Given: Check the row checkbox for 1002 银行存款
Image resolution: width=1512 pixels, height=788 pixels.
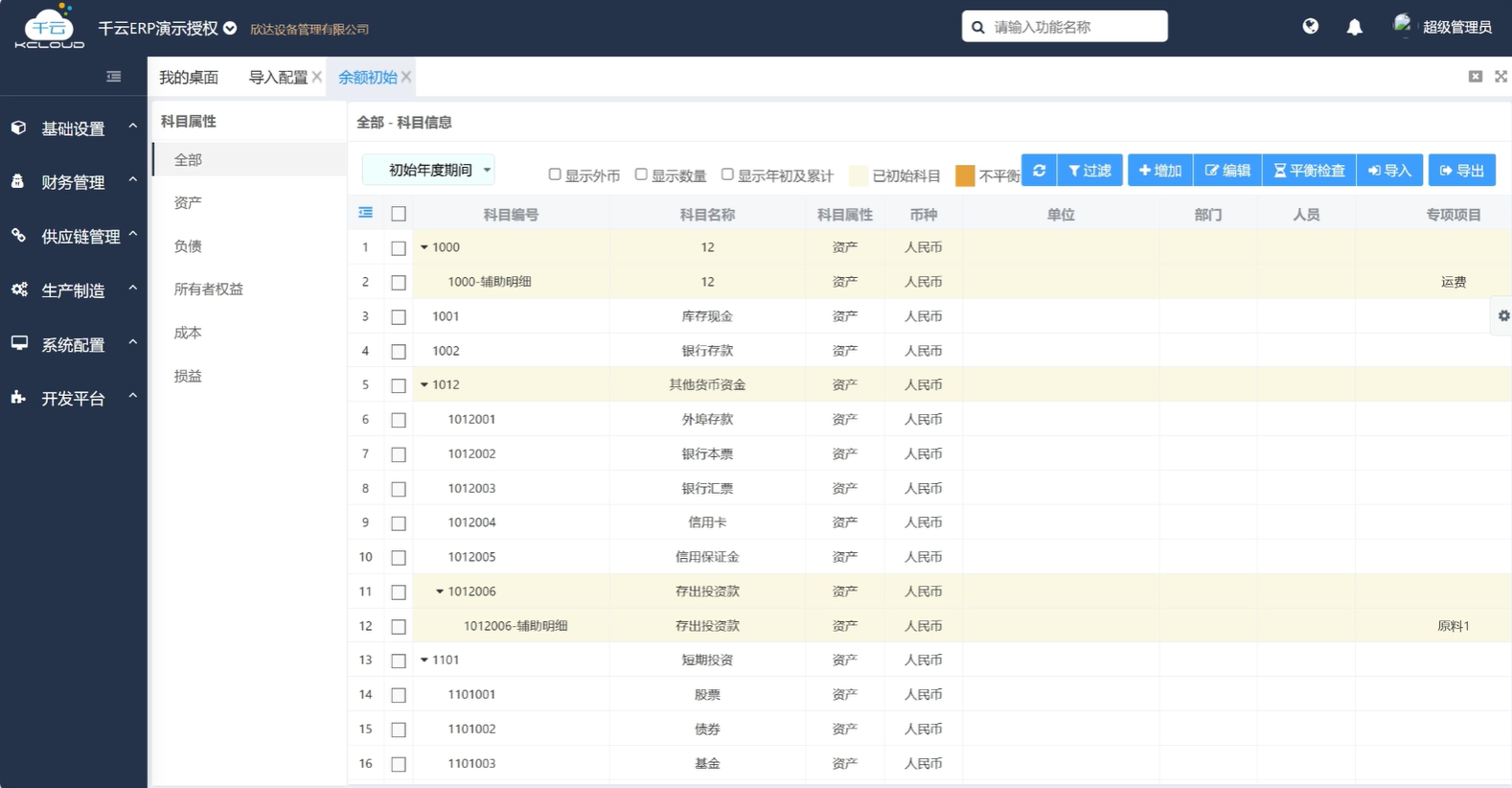Looking at the screenshot, I should (399, 352).
